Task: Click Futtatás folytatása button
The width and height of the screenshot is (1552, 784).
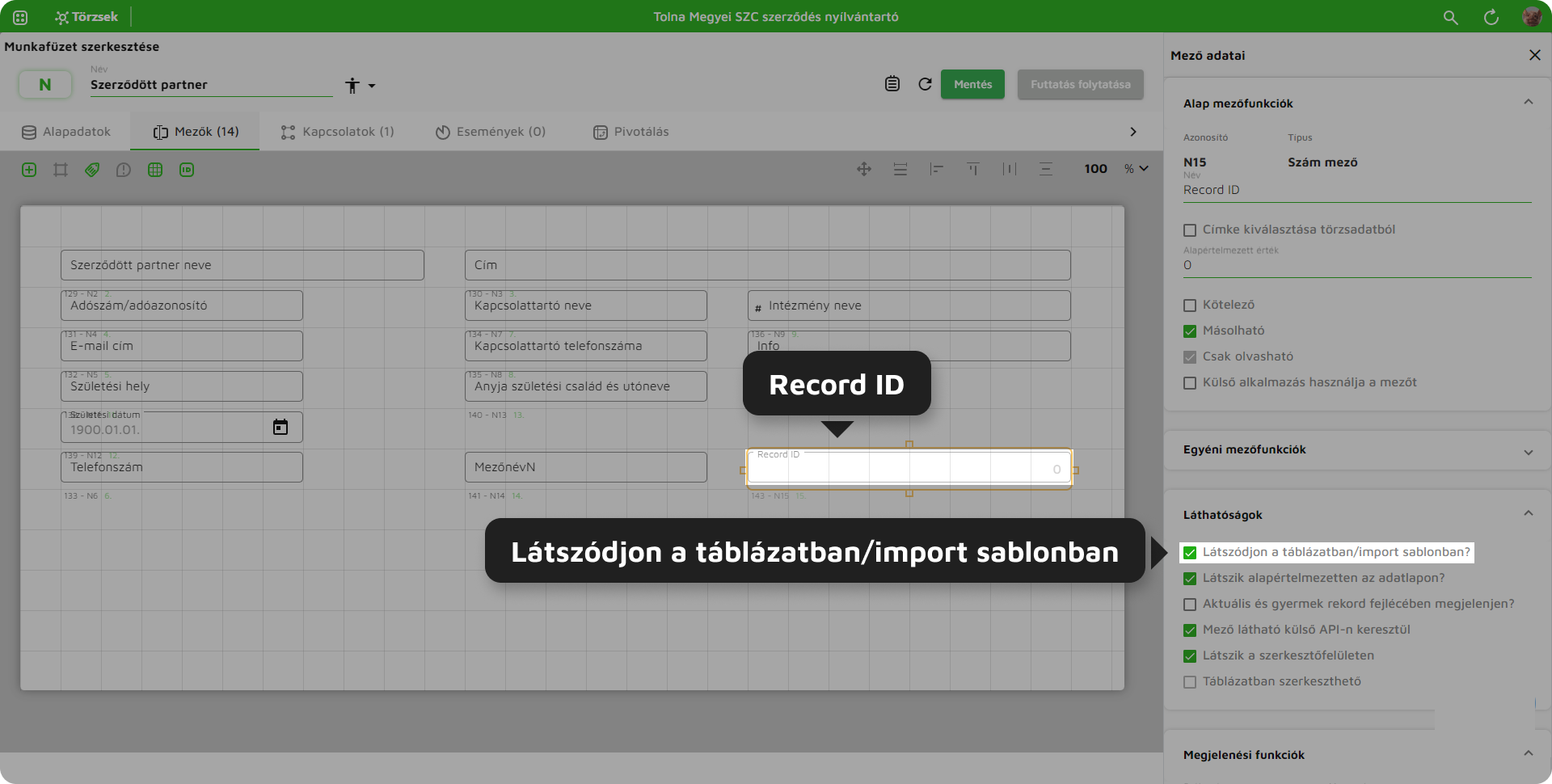Action: [x=1080, y=84]
